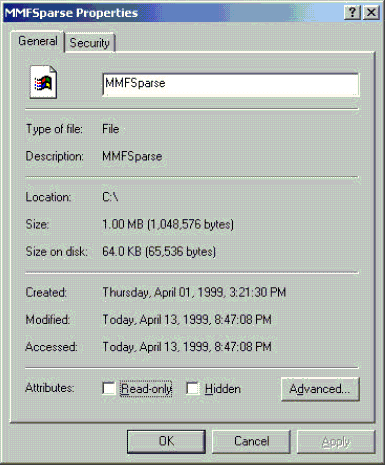
Task: Select the General tab
Action: [38, 41]
